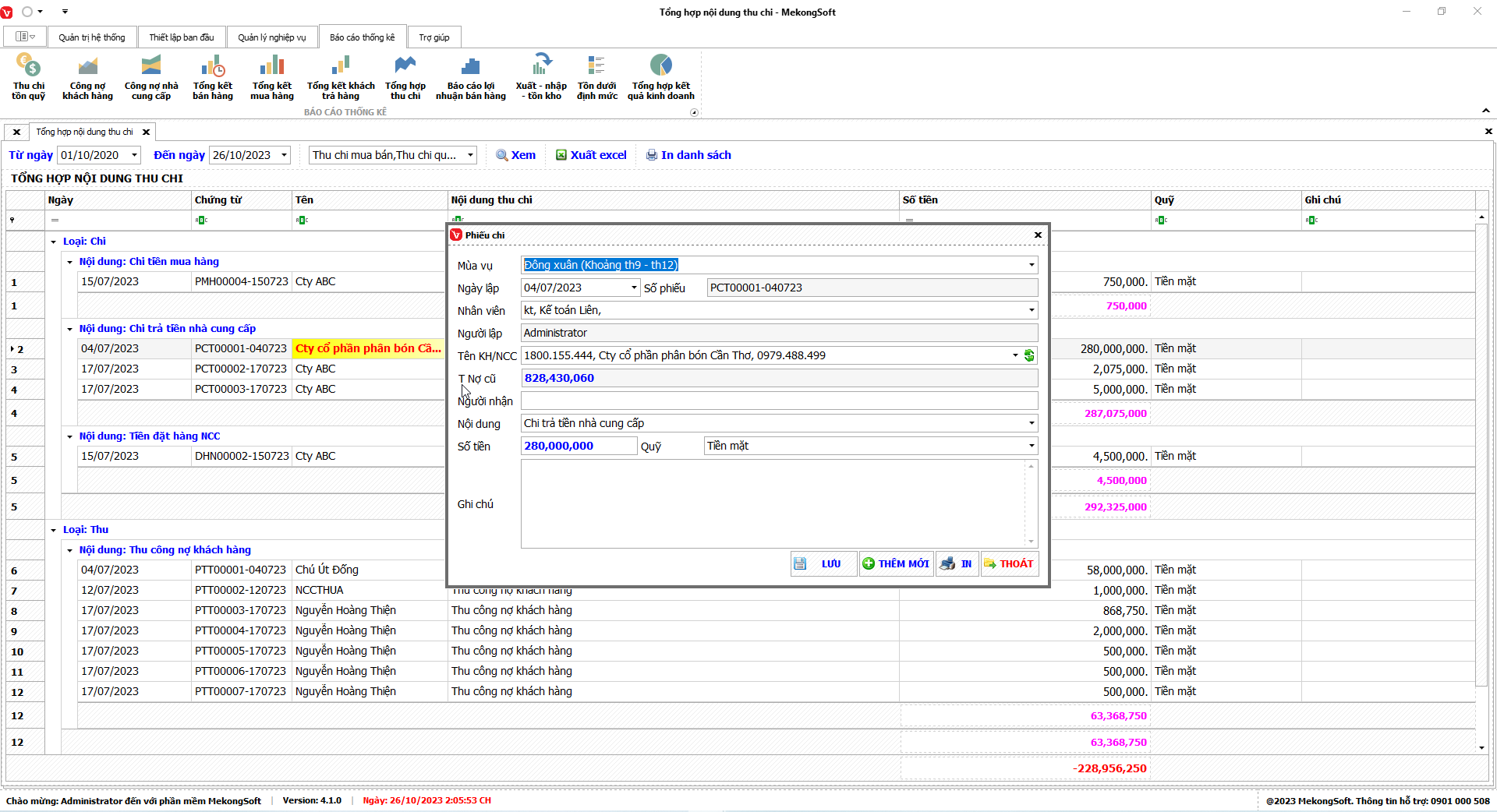Close the Phiếu chi dialog
Viewport: 1497px width, 812px height.
[1038, 235]
